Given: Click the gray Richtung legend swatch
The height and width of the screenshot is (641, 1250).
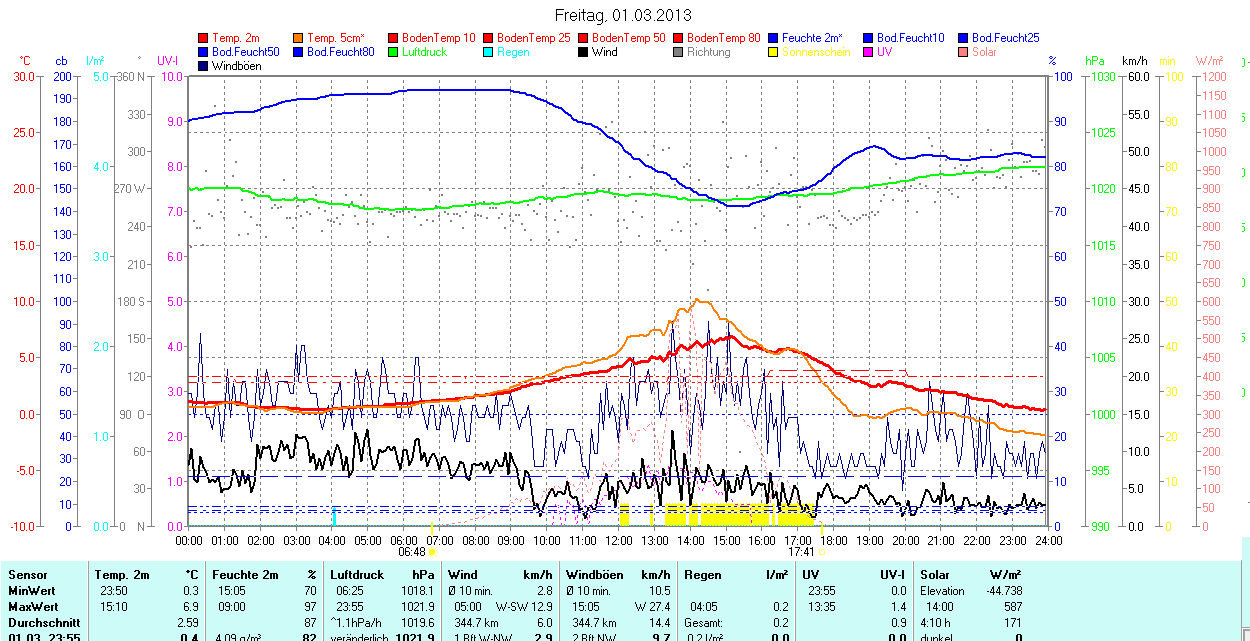Looking at the screenshot, I should pos(678,51).
